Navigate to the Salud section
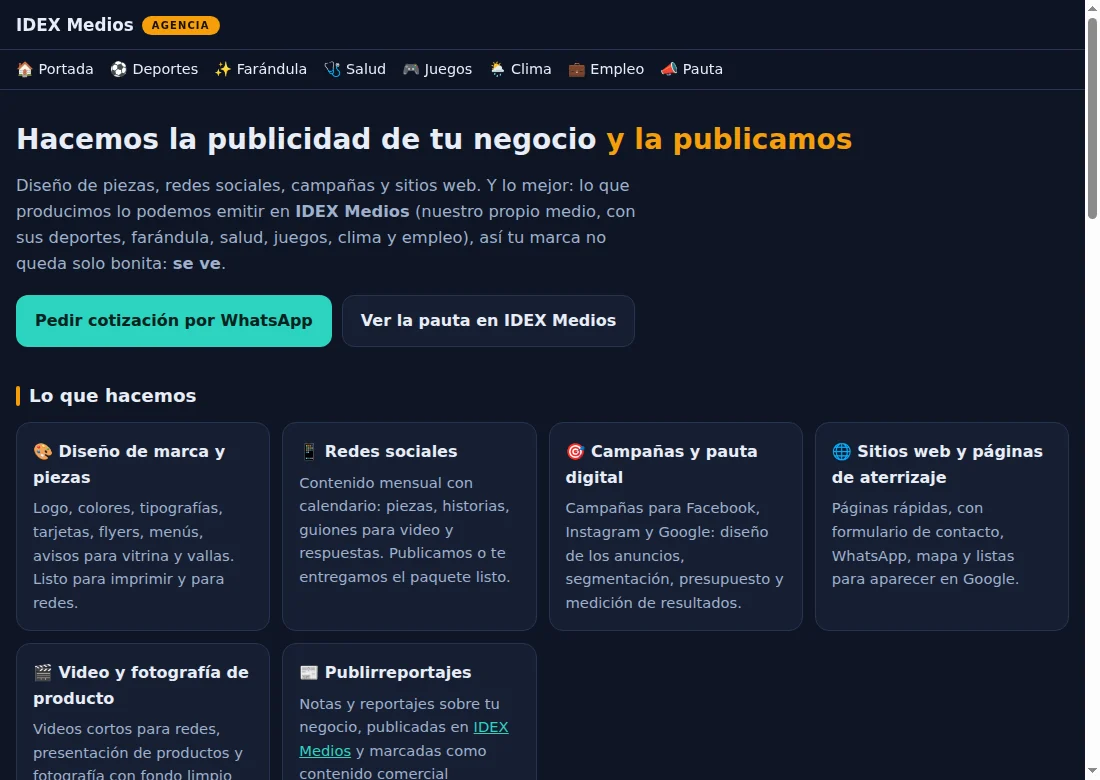The width and height of the screenshot is (1100, 780). coord(355,69)
